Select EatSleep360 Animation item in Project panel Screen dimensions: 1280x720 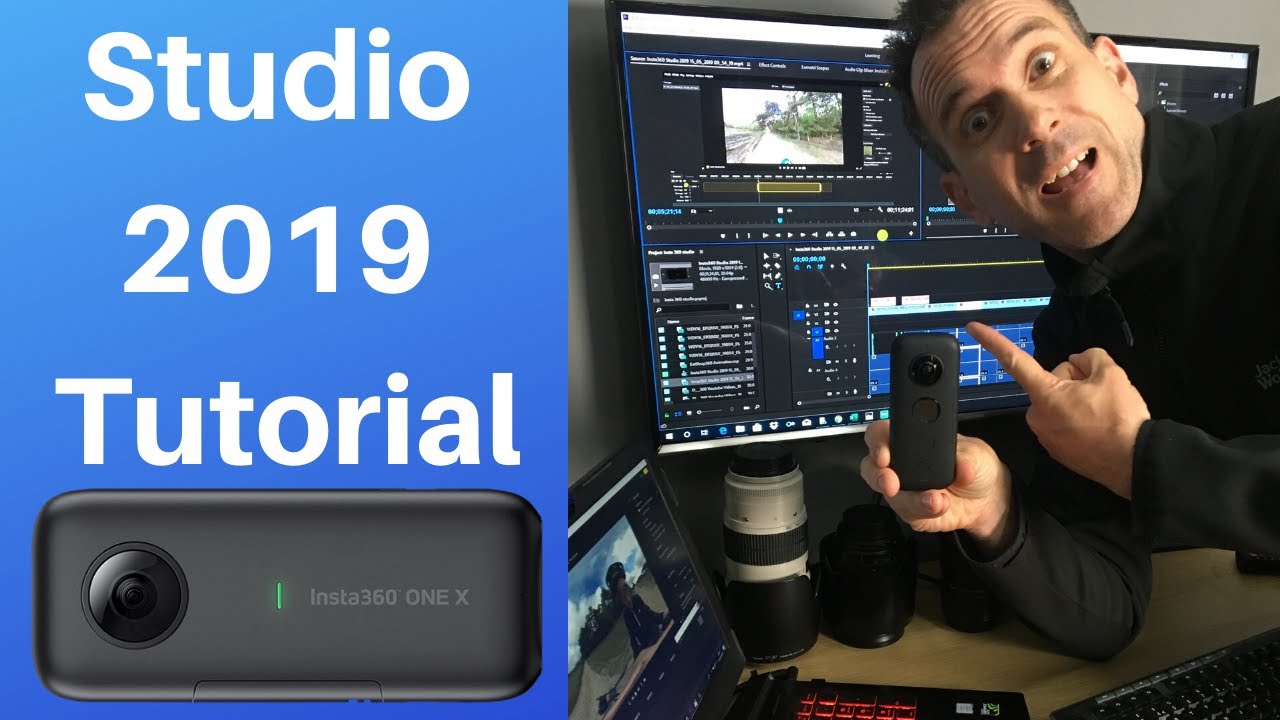[714, 362]
